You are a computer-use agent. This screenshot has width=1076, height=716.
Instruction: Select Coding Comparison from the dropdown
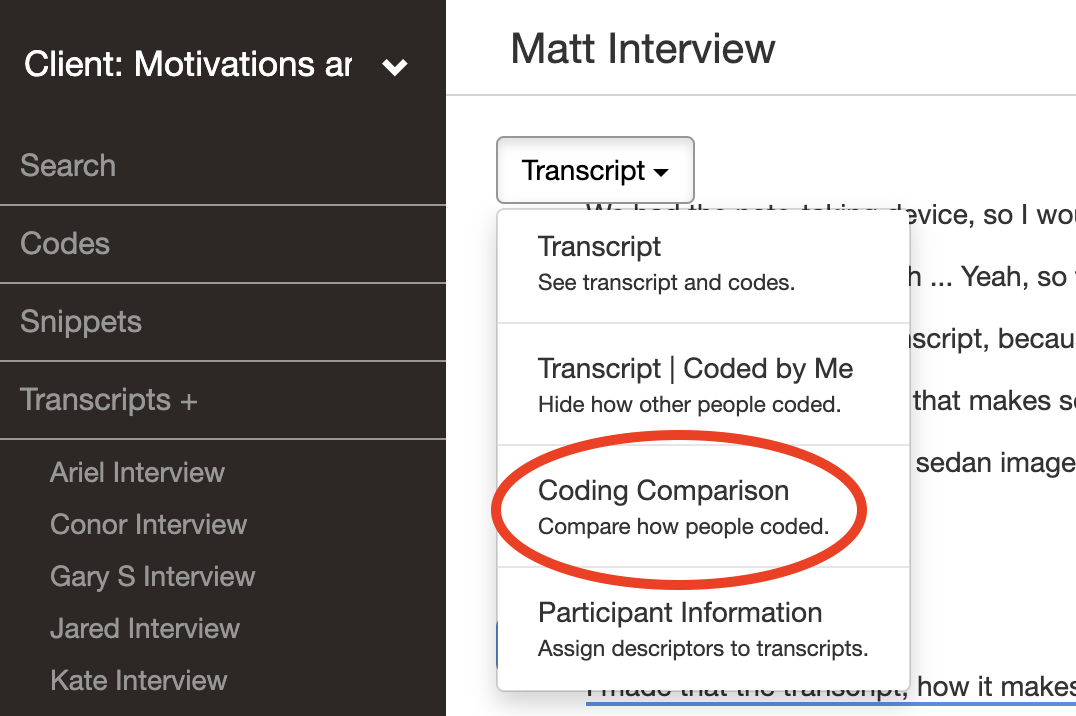point(703,507)
